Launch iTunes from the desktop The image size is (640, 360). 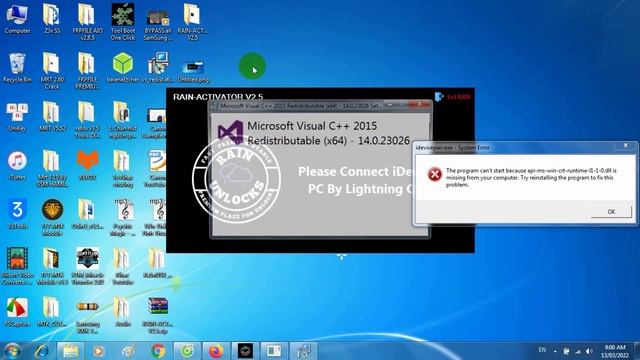coord(17,165)
